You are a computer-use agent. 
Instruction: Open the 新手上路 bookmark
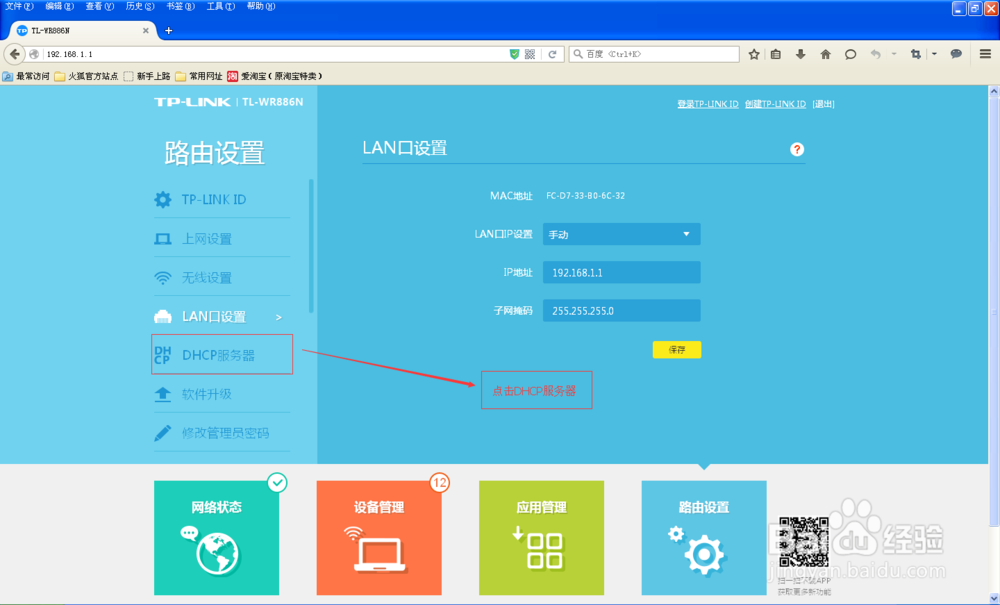pos(147,77)
